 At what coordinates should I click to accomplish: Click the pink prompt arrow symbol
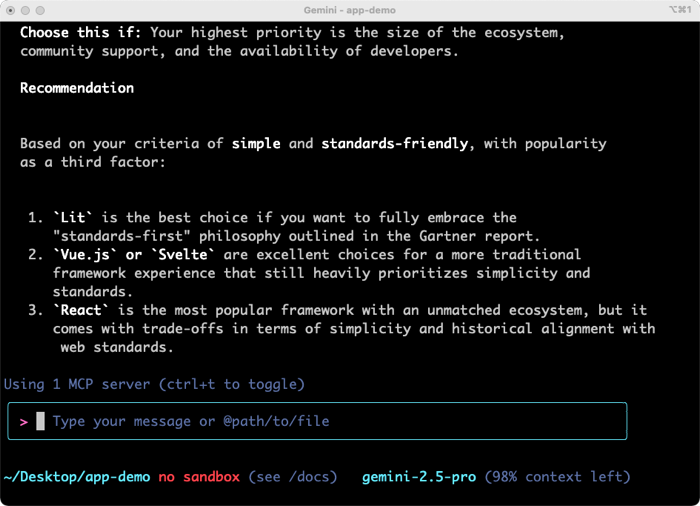[x=23, y=422]
